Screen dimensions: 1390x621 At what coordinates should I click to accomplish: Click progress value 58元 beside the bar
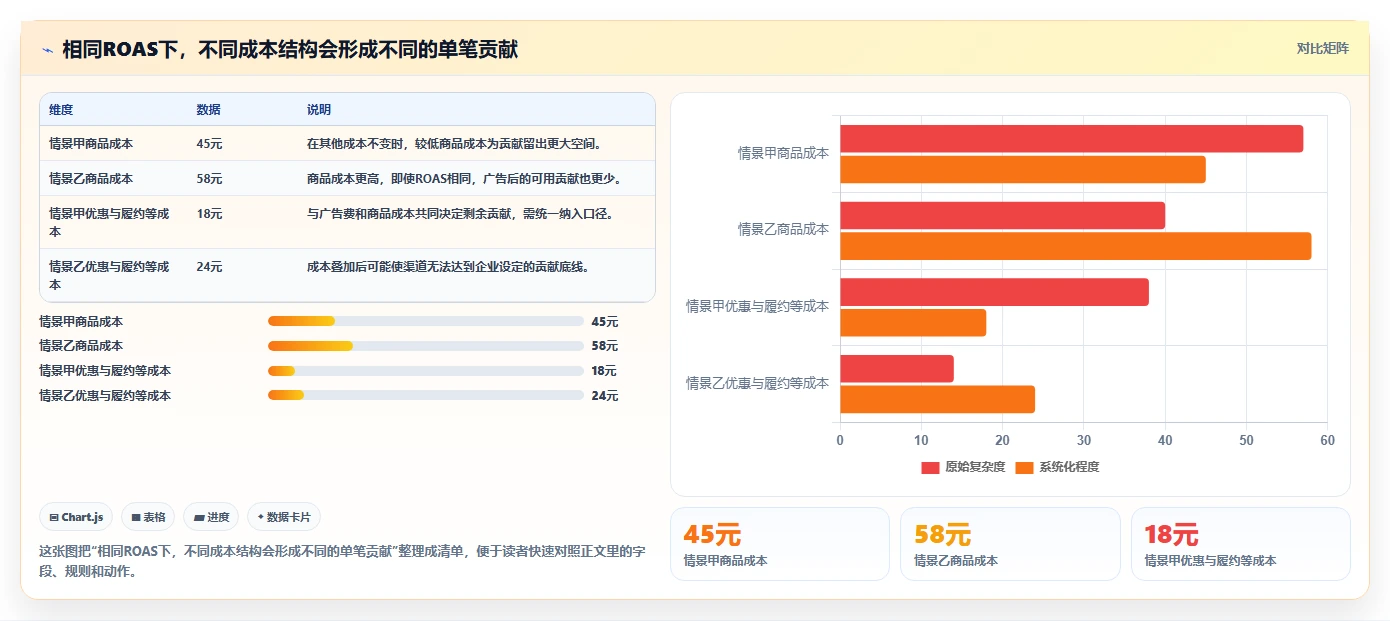pyautogui.click(x=605, y=346)
